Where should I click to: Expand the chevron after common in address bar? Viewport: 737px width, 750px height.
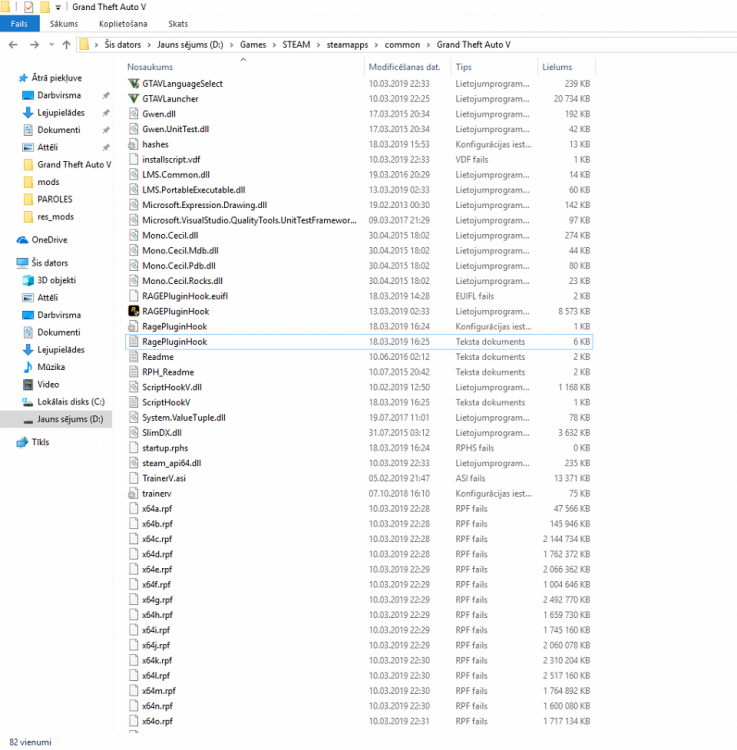point(428,45)
